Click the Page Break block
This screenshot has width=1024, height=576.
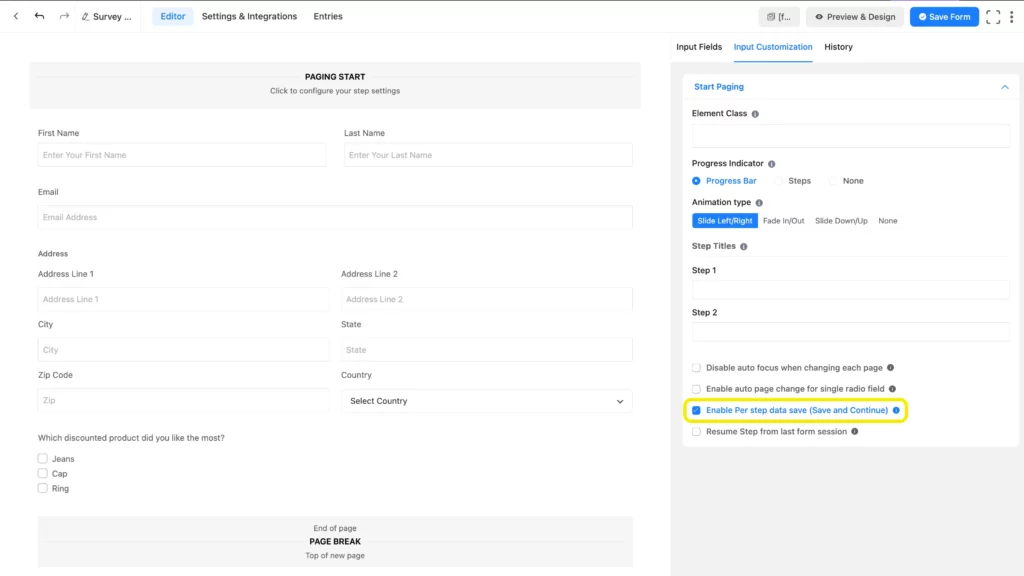tap(335, 541)
